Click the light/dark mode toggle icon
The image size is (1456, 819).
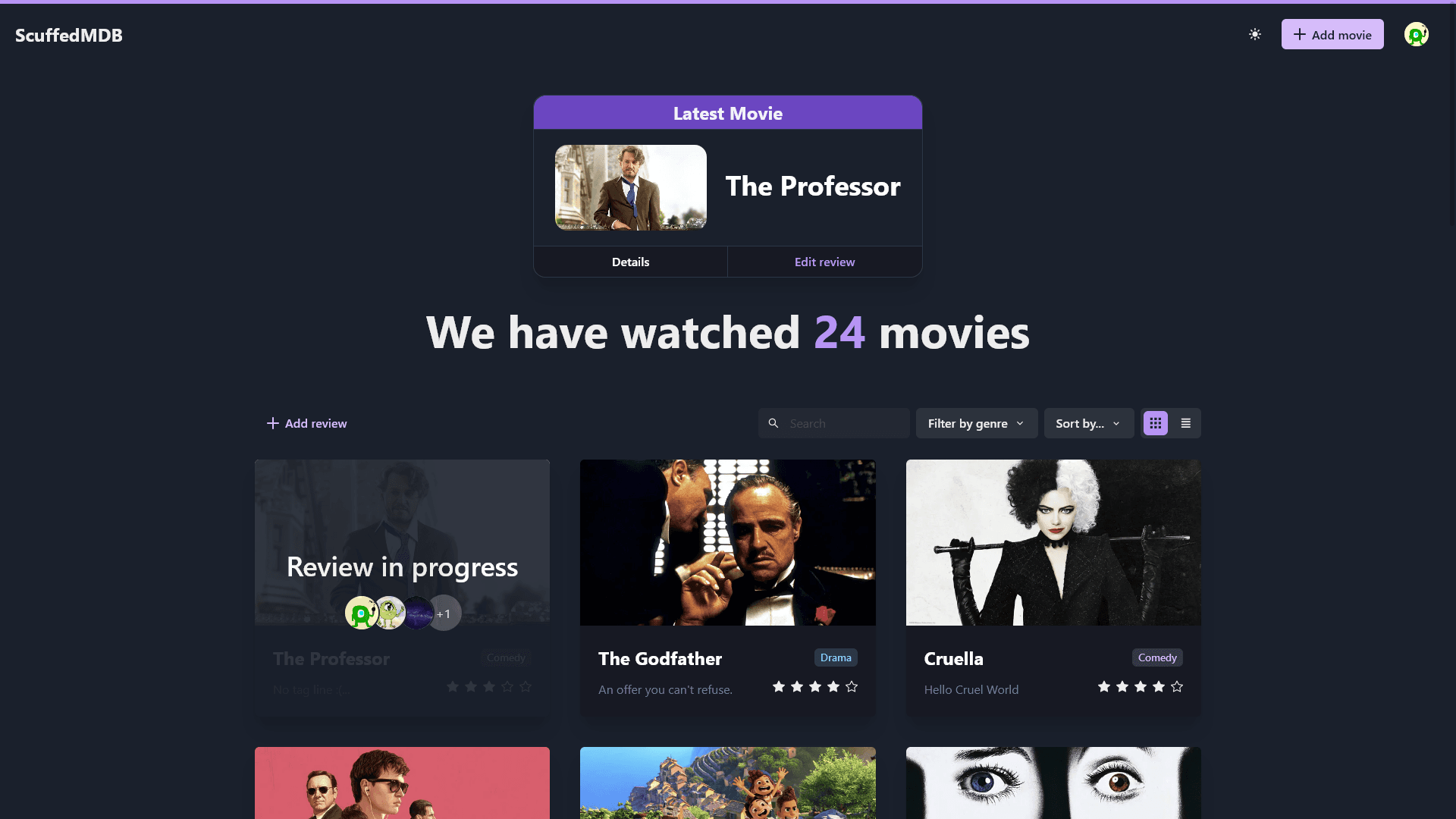click(1255, 34)
